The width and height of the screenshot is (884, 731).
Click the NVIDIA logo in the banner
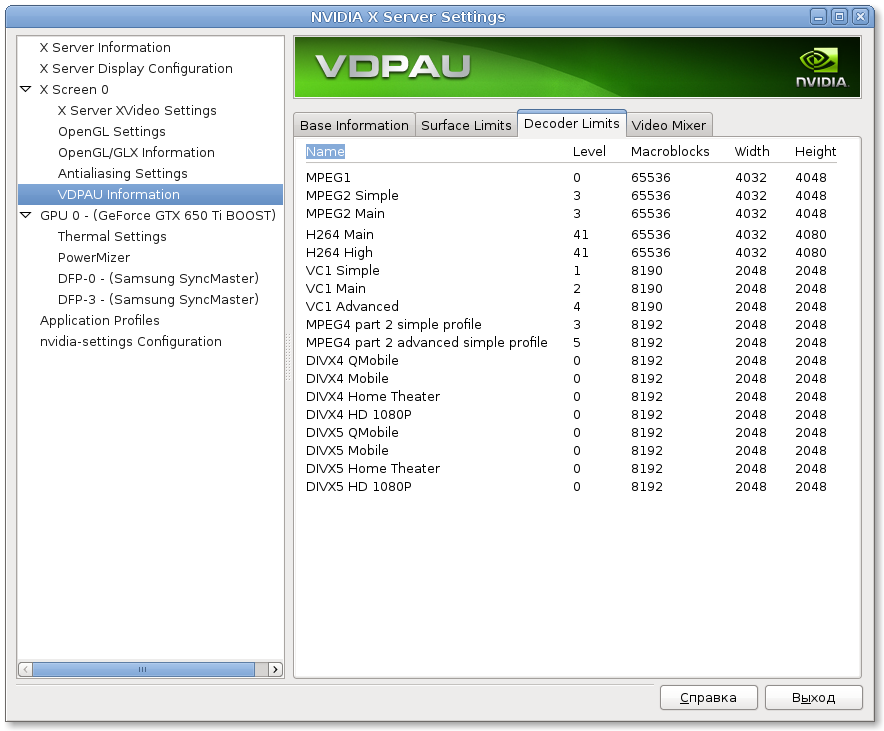(821, 68)
